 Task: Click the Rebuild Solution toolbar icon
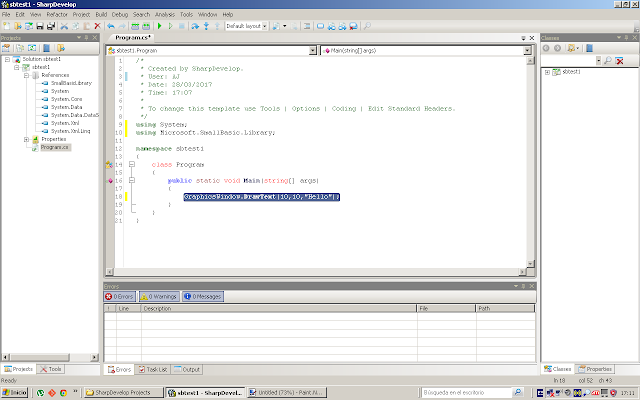(146, 26)
